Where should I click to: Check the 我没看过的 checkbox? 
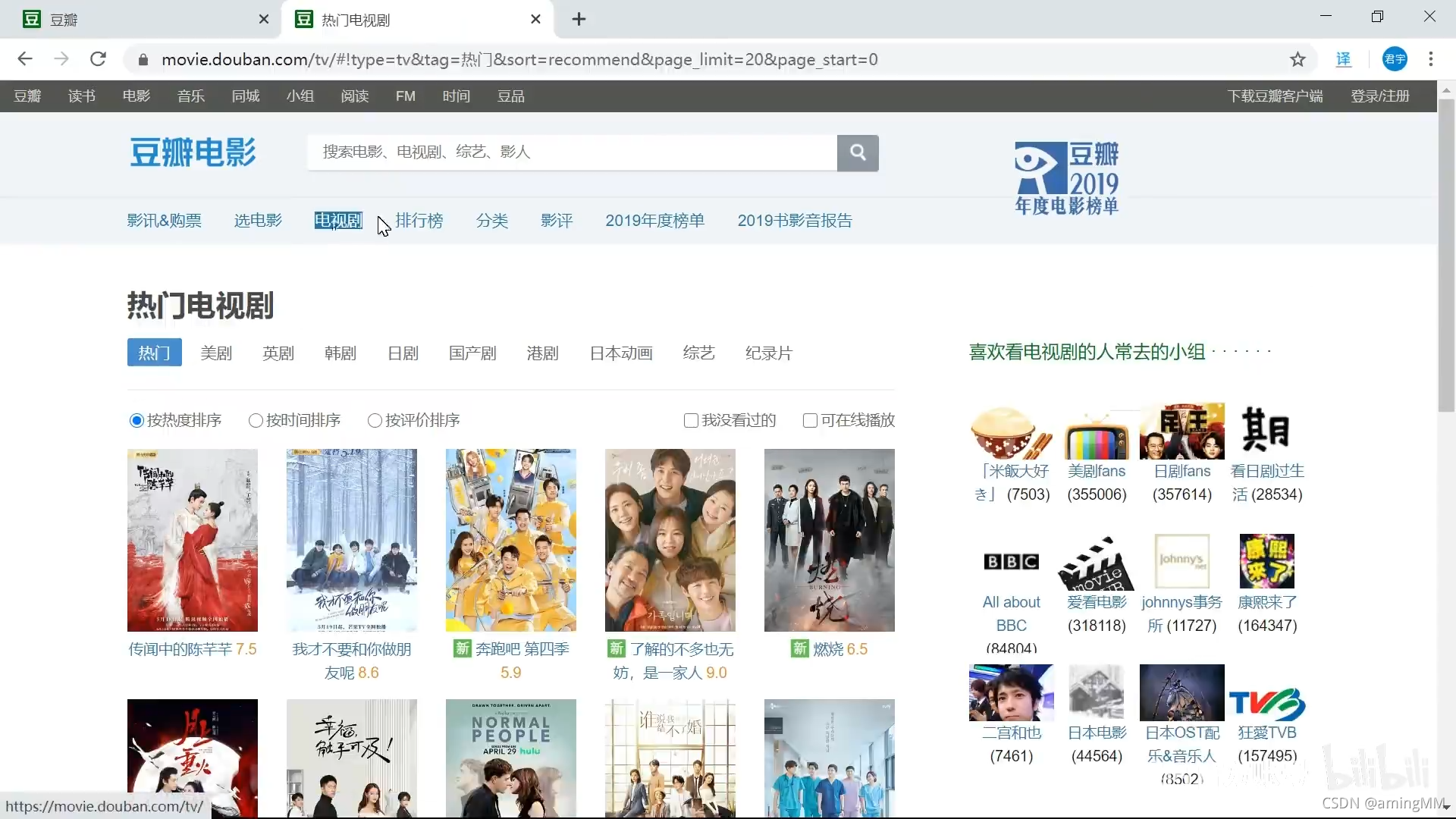(691, 420)
